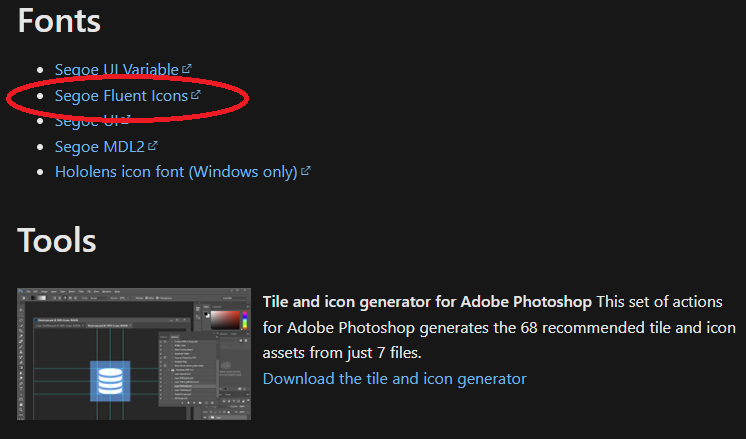The height and width of the screenshot is (439, 746).
Task: Open the circled Segoe Fluent Icons link
Action: [121, 96]
